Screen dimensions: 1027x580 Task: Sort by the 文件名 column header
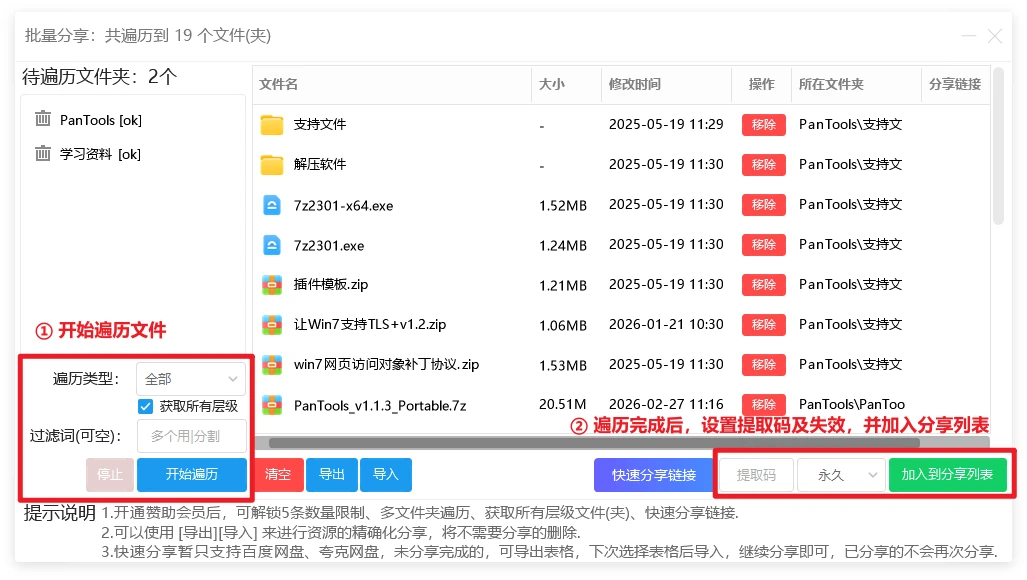click(x=279, y=84)
